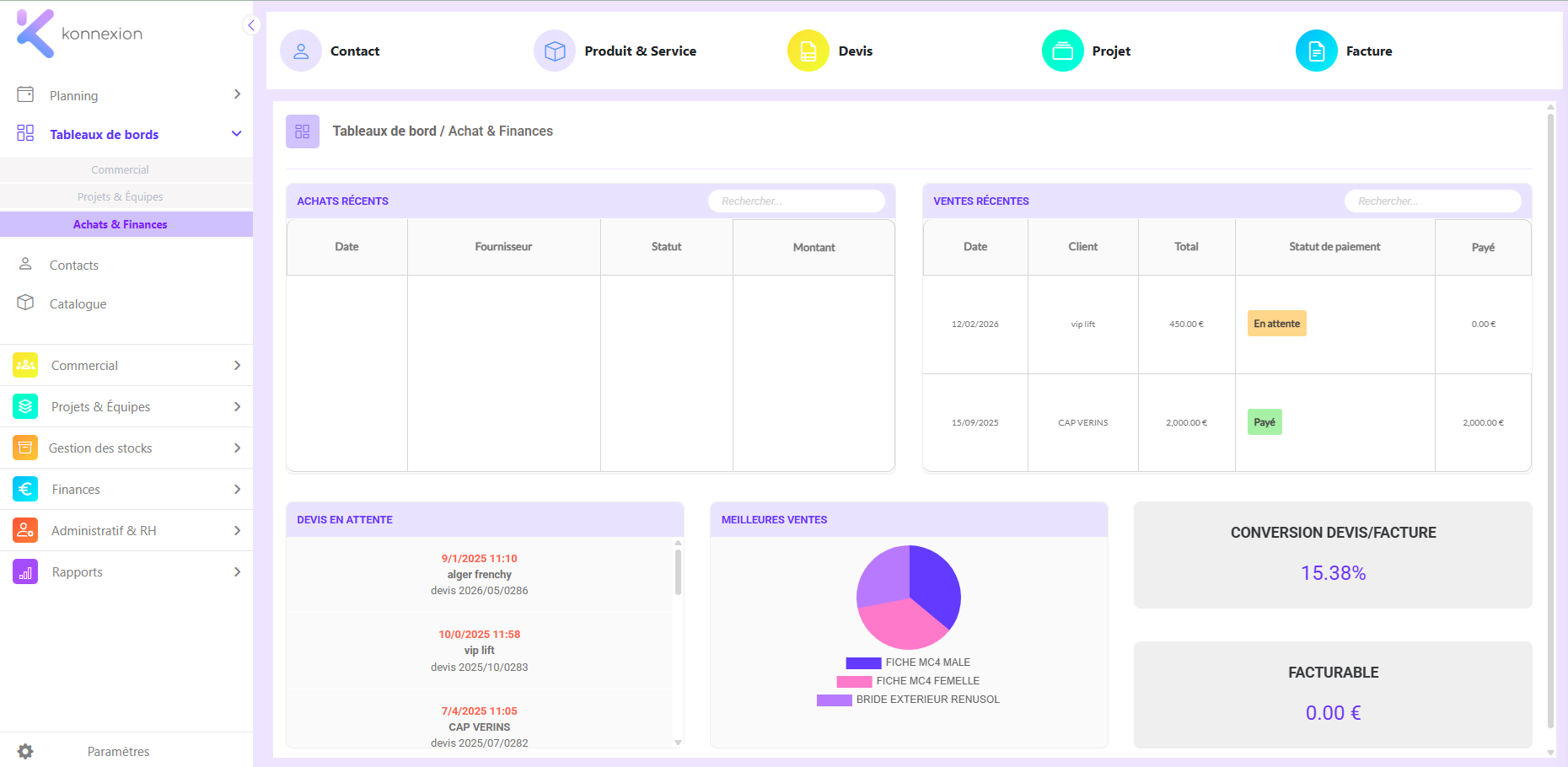Click the blue Facture icon
The image size is (1568, 767).
1317,51
